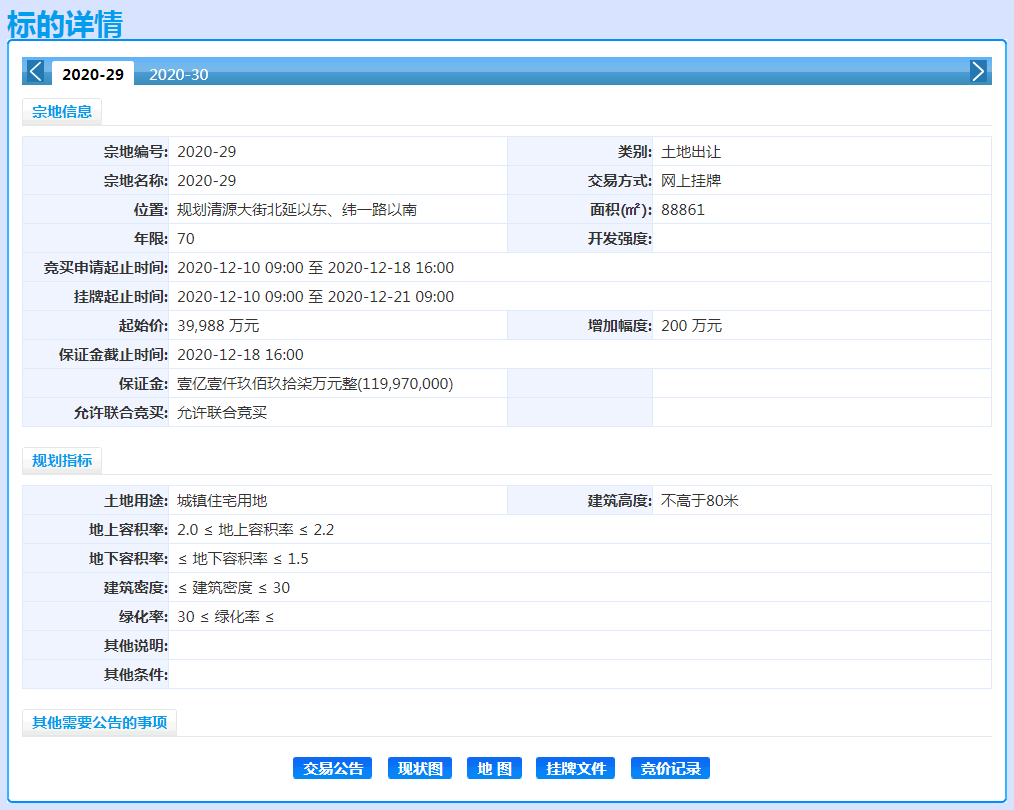Open the 挂牌文件 button
Screen dimensions: 1014x810
click(576, 768)
